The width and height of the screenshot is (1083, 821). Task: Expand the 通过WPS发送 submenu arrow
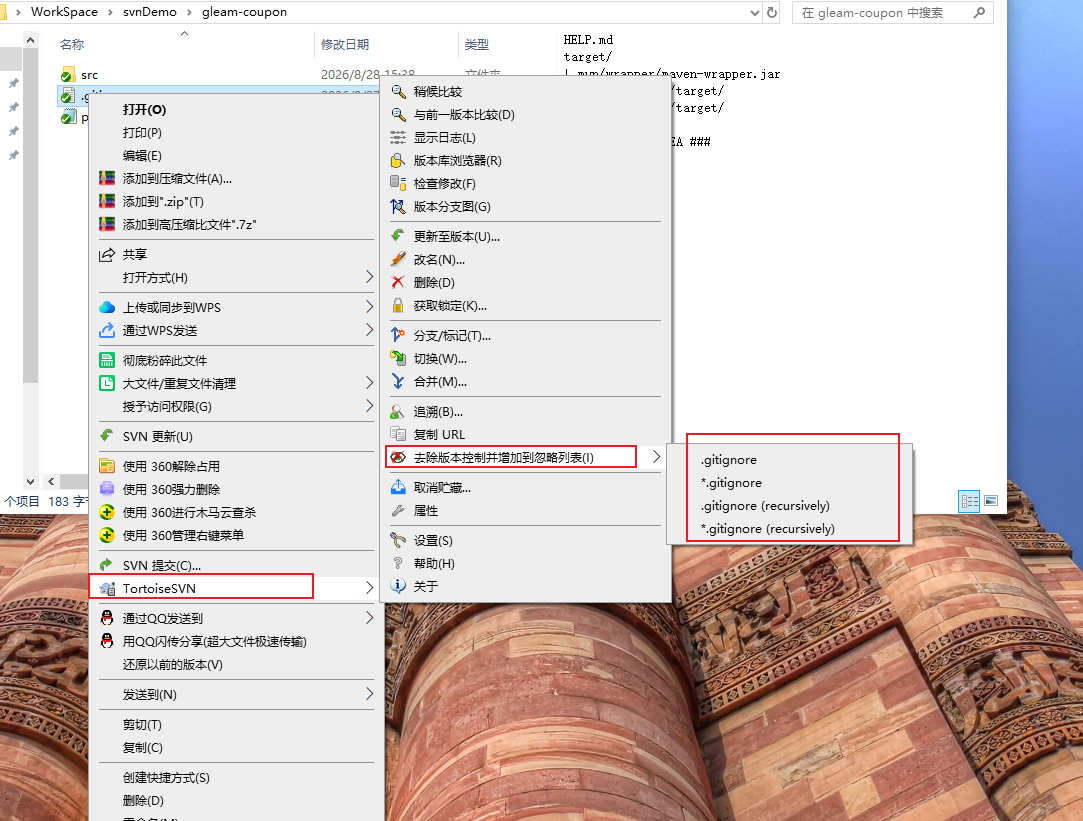(x=369, y=330)
